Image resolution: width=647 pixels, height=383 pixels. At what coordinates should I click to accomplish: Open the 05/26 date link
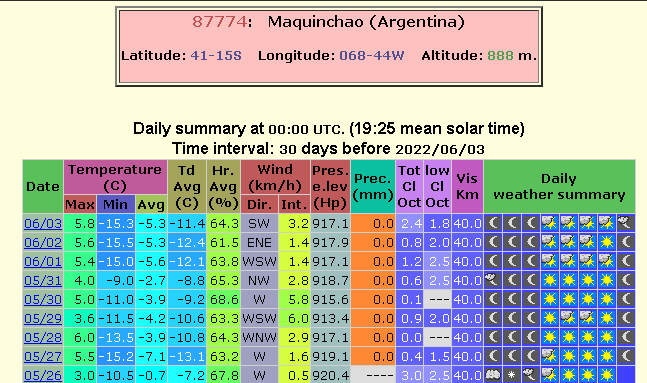tap(43, 376)
